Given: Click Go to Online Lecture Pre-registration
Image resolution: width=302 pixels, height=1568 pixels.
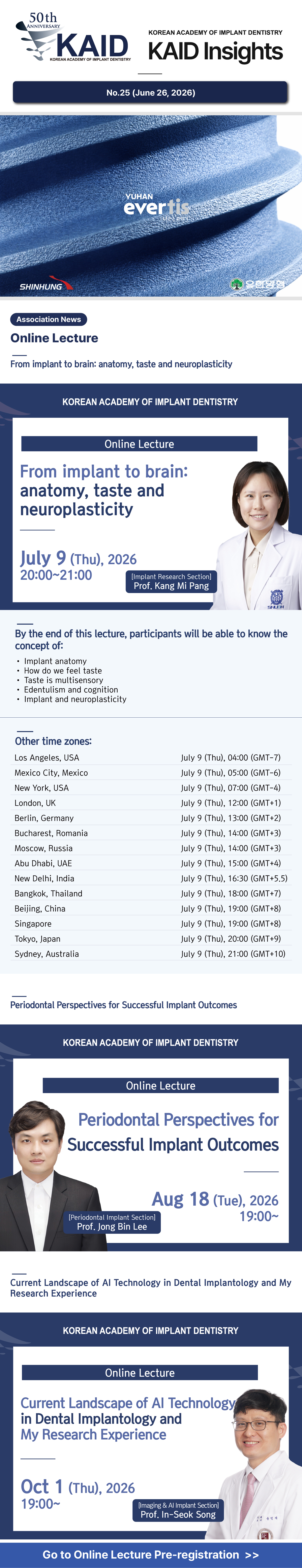Looking at the screenshot, I should coord(151,1554).
